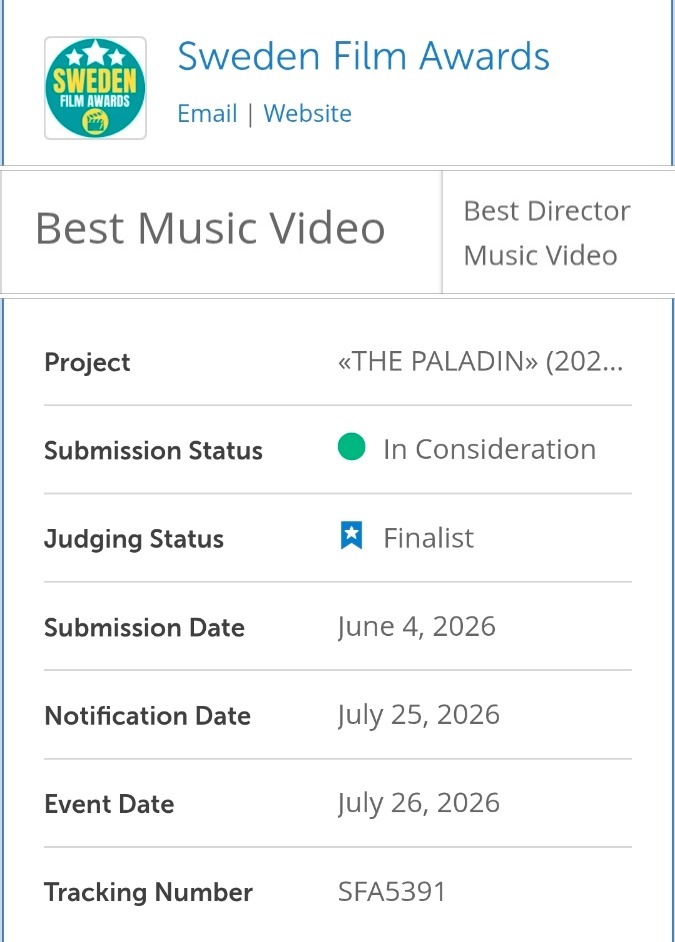
Task: Click the Notification Date label
Action: [147, 716]
